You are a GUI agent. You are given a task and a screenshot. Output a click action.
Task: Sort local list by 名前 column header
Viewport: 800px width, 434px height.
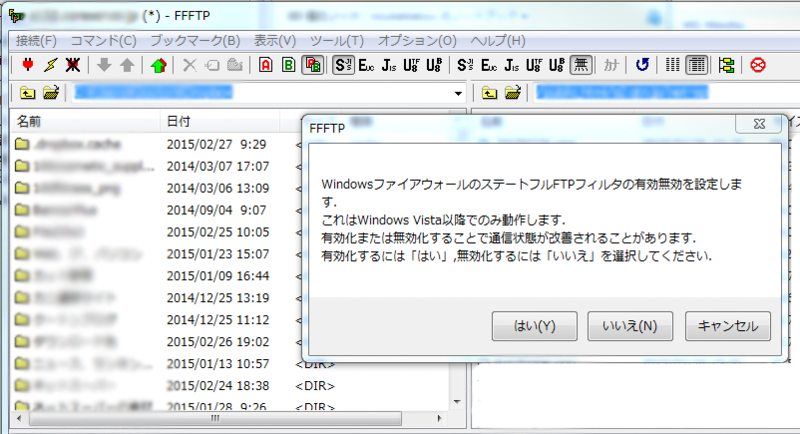(x=85, y=121)
